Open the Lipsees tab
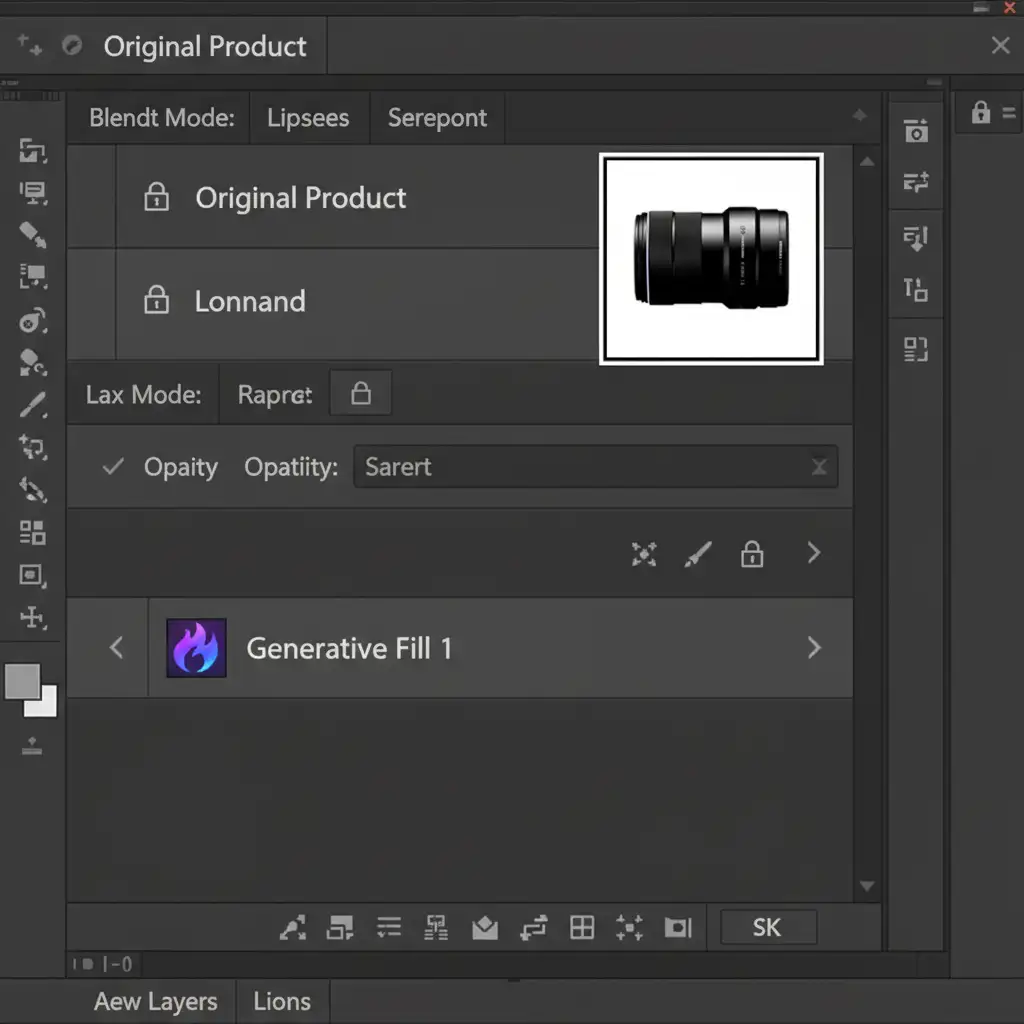This screenshot has width=1024, height=1024. [308, 118]
